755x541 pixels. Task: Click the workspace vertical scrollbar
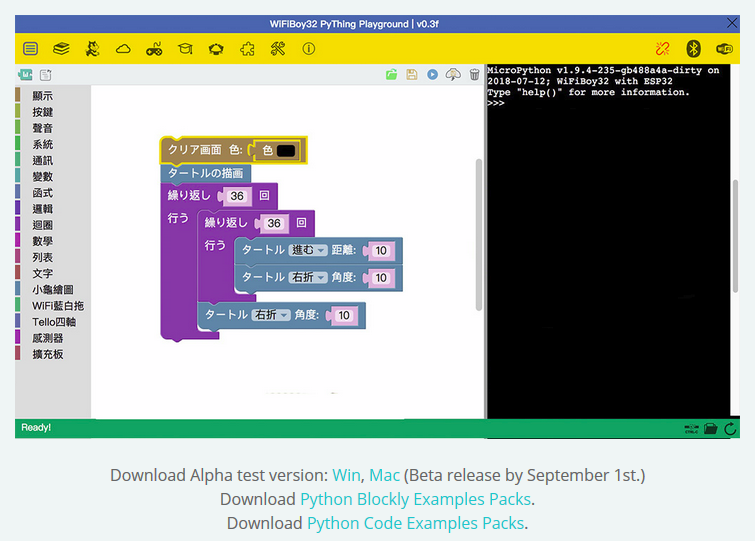(479, 234)
